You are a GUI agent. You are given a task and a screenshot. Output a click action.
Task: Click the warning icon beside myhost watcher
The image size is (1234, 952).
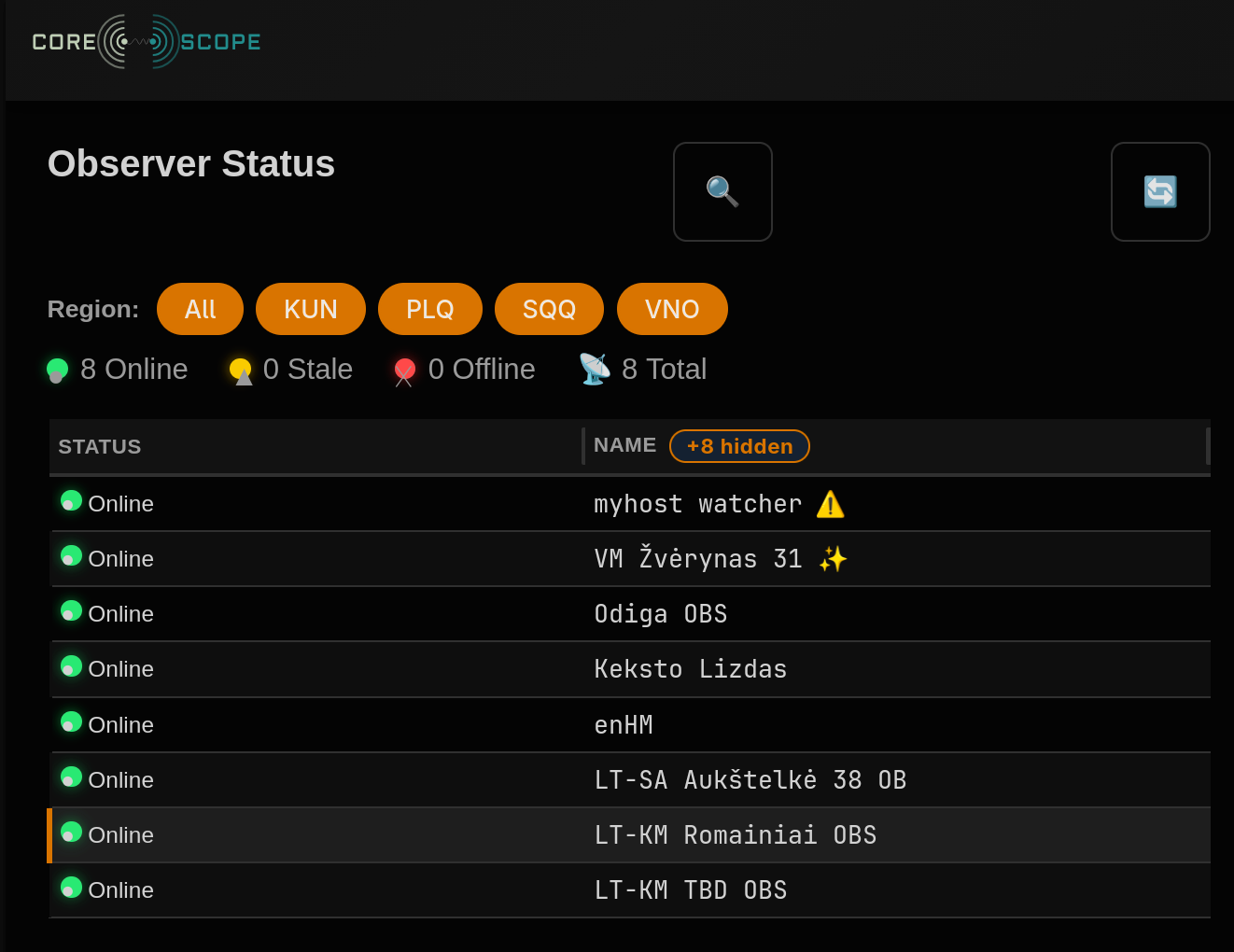831,504
